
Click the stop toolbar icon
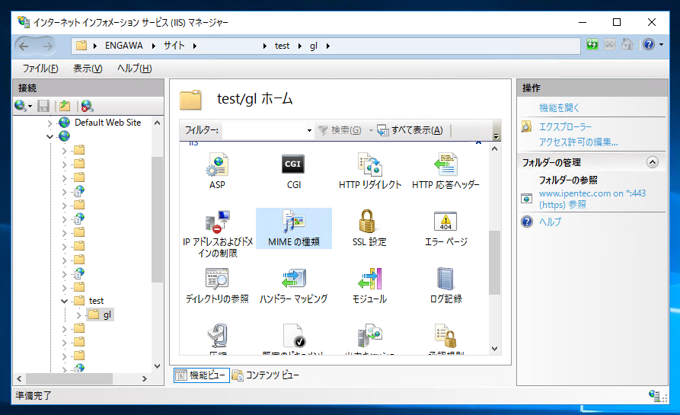pyautogui.click(x=610, y=45)
